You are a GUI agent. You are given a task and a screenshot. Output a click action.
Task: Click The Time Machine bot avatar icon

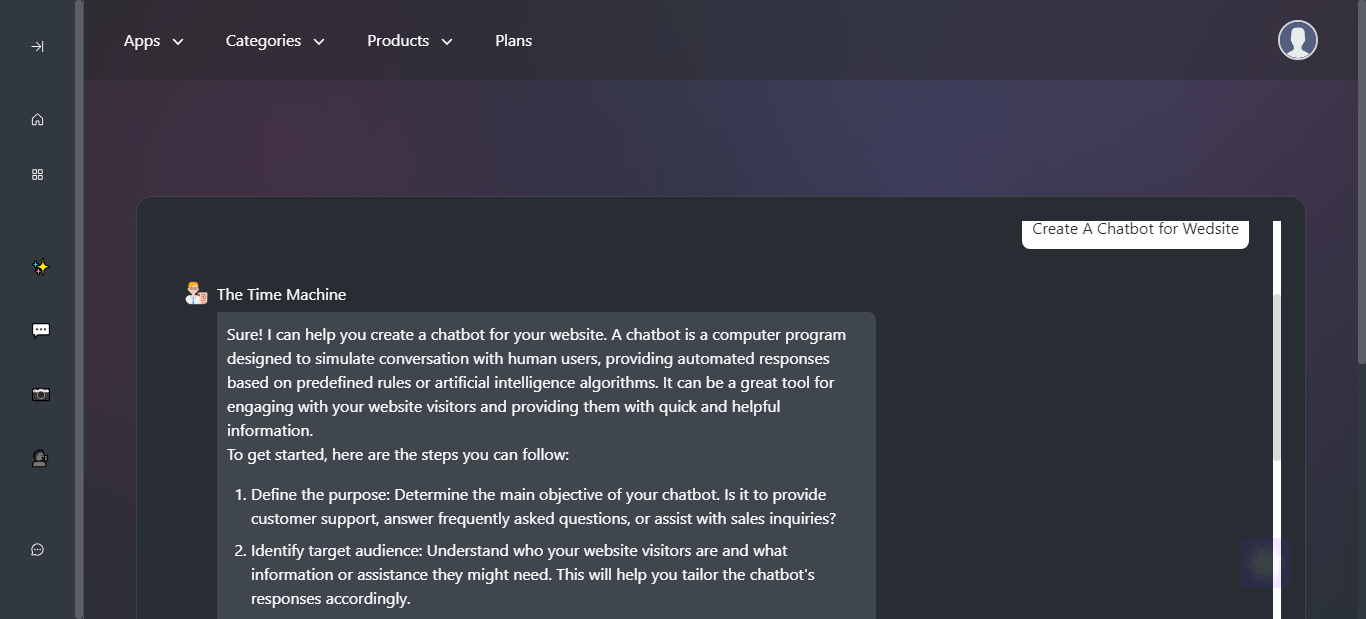tap(196, 293)
